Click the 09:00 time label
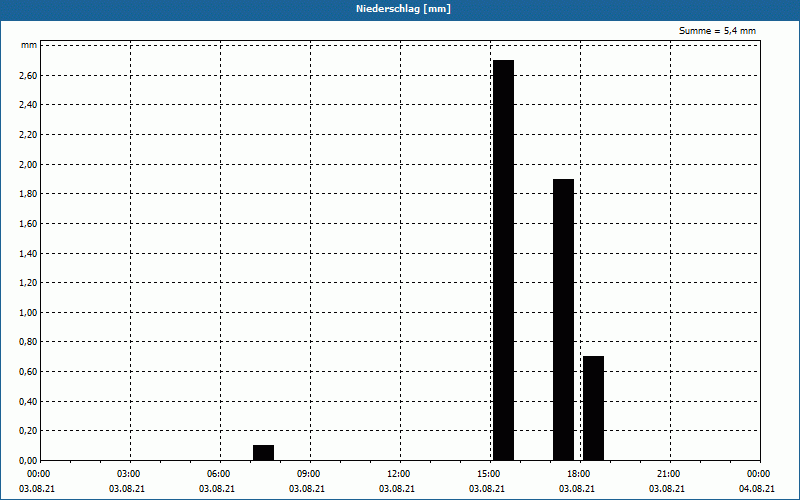 [x=309, y=474]
